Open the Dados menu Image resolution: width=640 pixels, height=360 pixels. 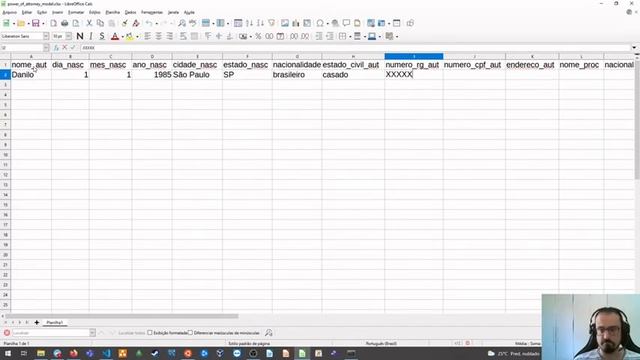[x=130, y=12]
